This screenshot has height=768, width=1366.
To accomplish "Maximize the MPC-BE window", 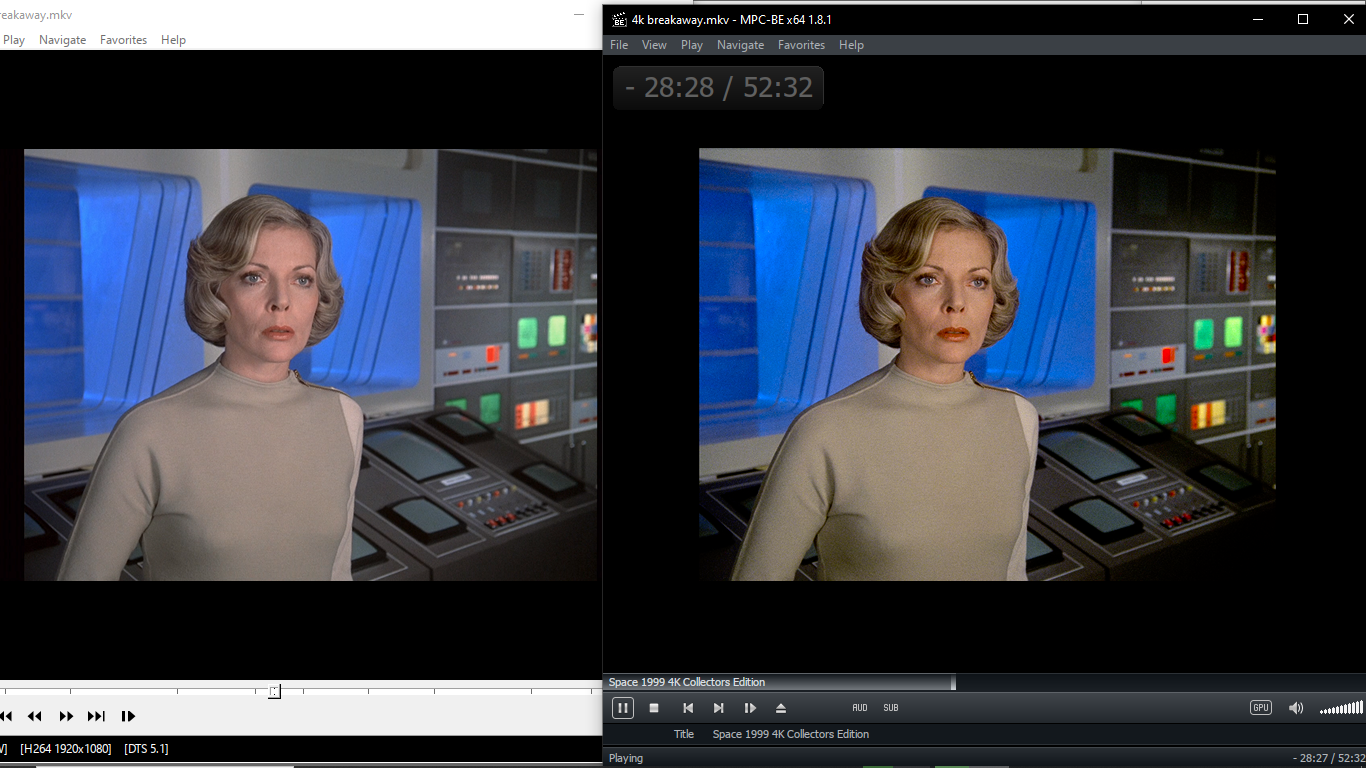I will pos(1303,19).
